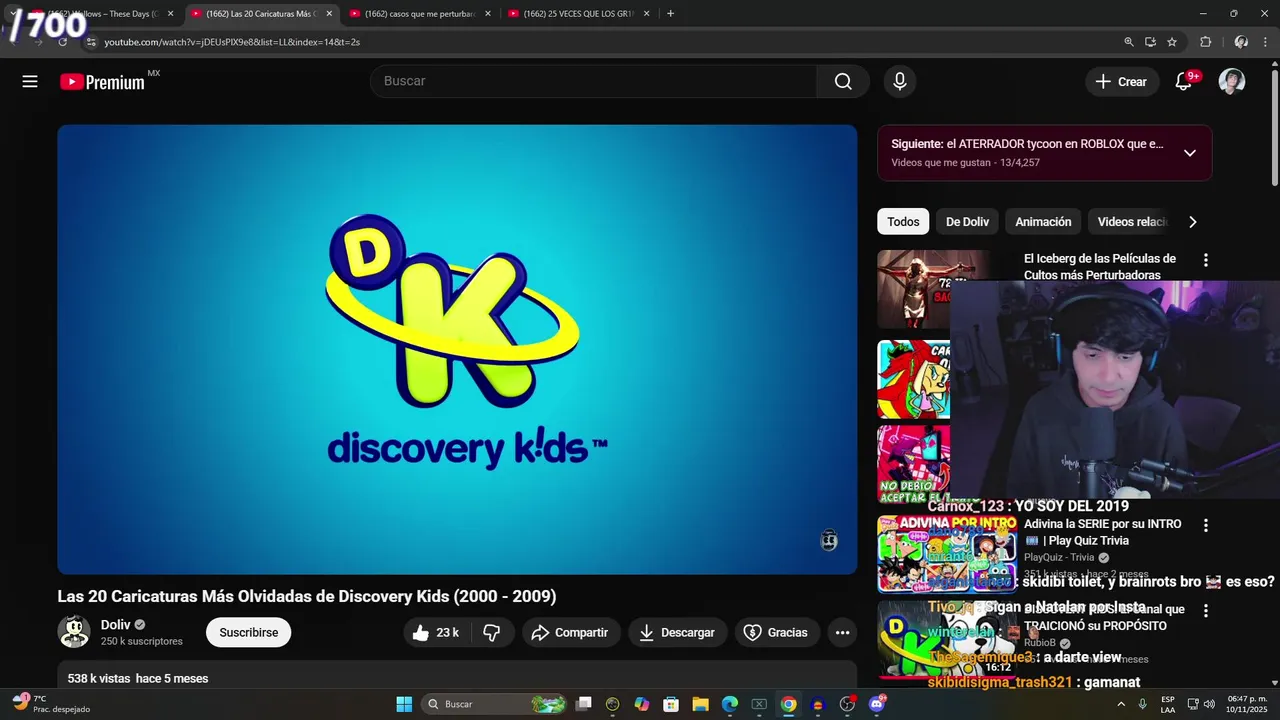
Task: Select the Animación filter chip
Action: pyautogui.click(x=1043, y=222)
